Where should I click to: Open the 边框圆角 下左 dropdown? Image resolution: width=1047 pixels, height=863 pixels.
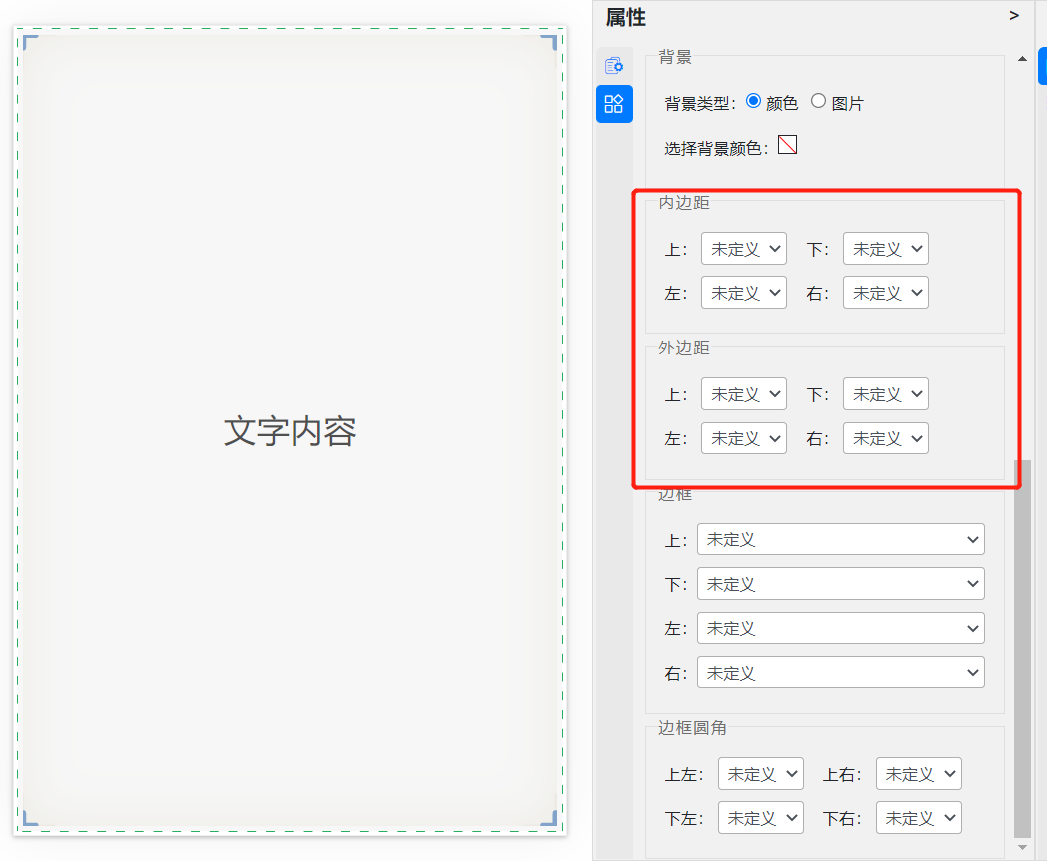tap(761, 818)
